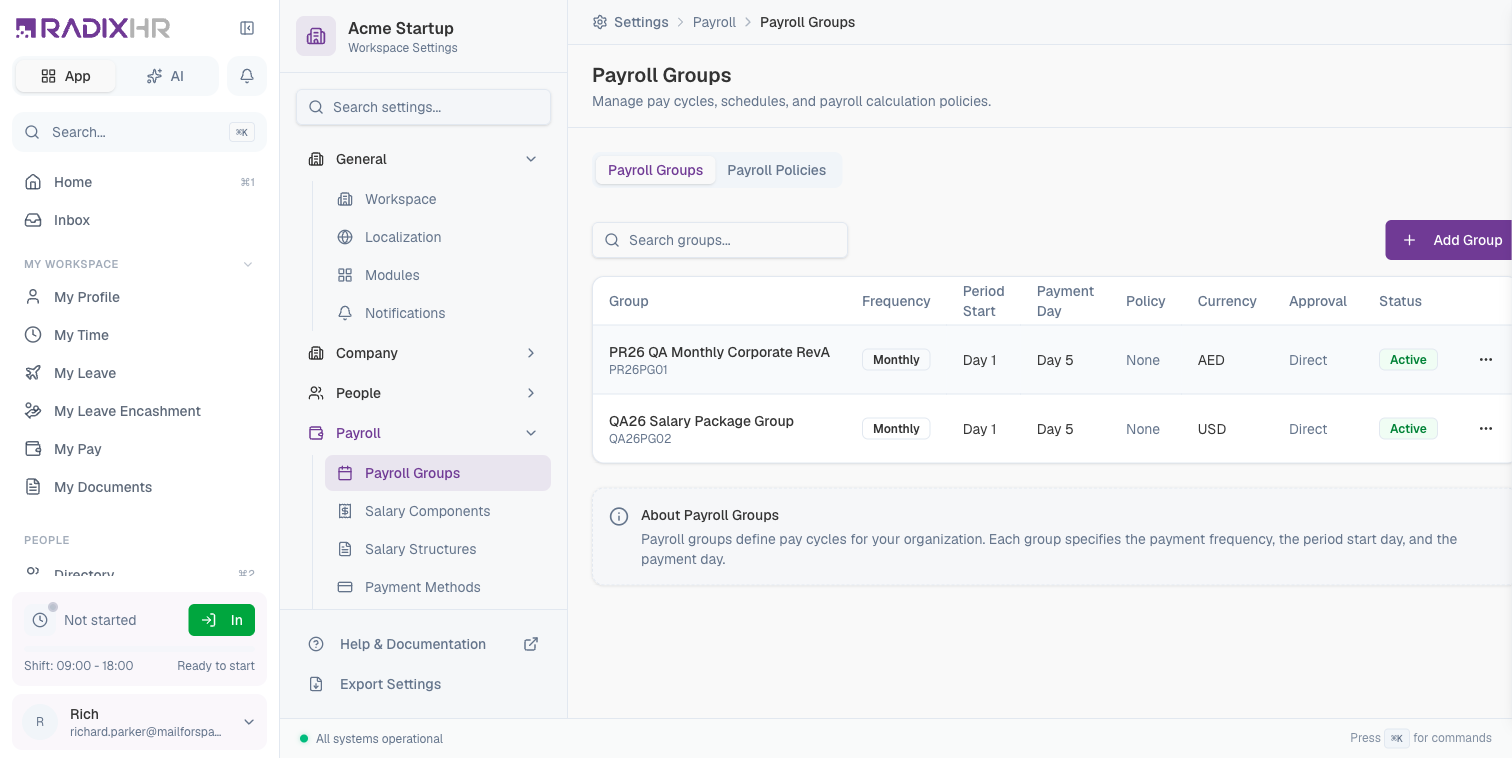Open My Pay page
The width and height of the screenshot is (1512, 758).
pos(139,449)
